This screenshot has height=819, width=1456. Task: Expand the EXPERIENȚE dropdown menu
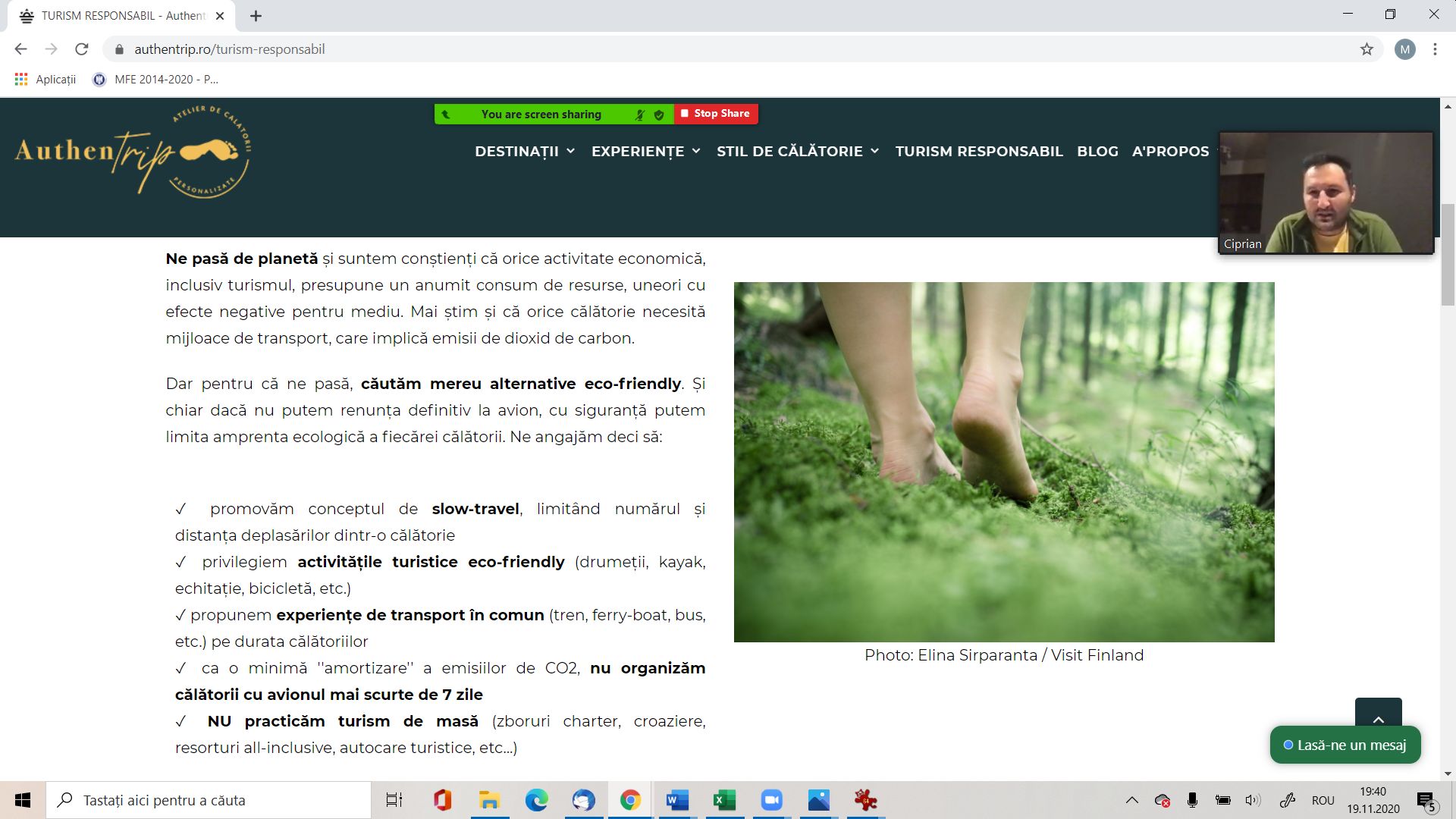pyautogui.click(x=645, y=151)
